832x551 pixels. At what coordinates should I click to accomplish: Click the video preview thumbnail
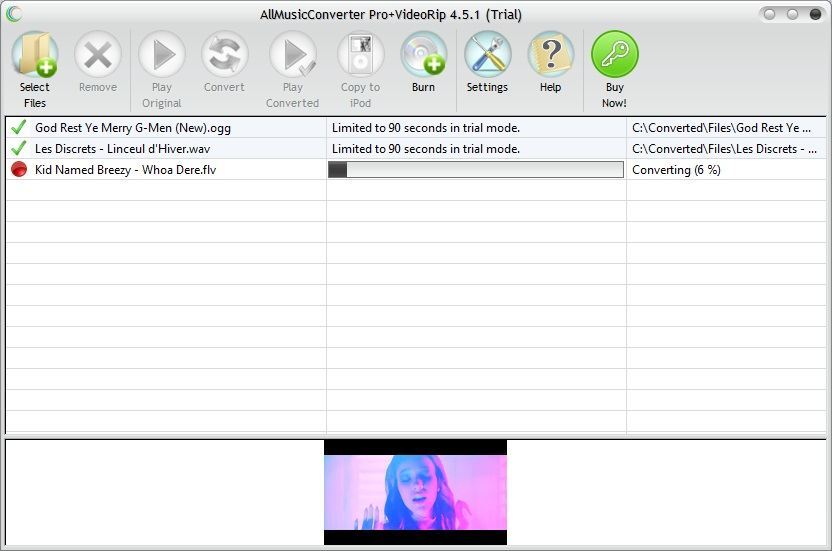click(415, 492)
